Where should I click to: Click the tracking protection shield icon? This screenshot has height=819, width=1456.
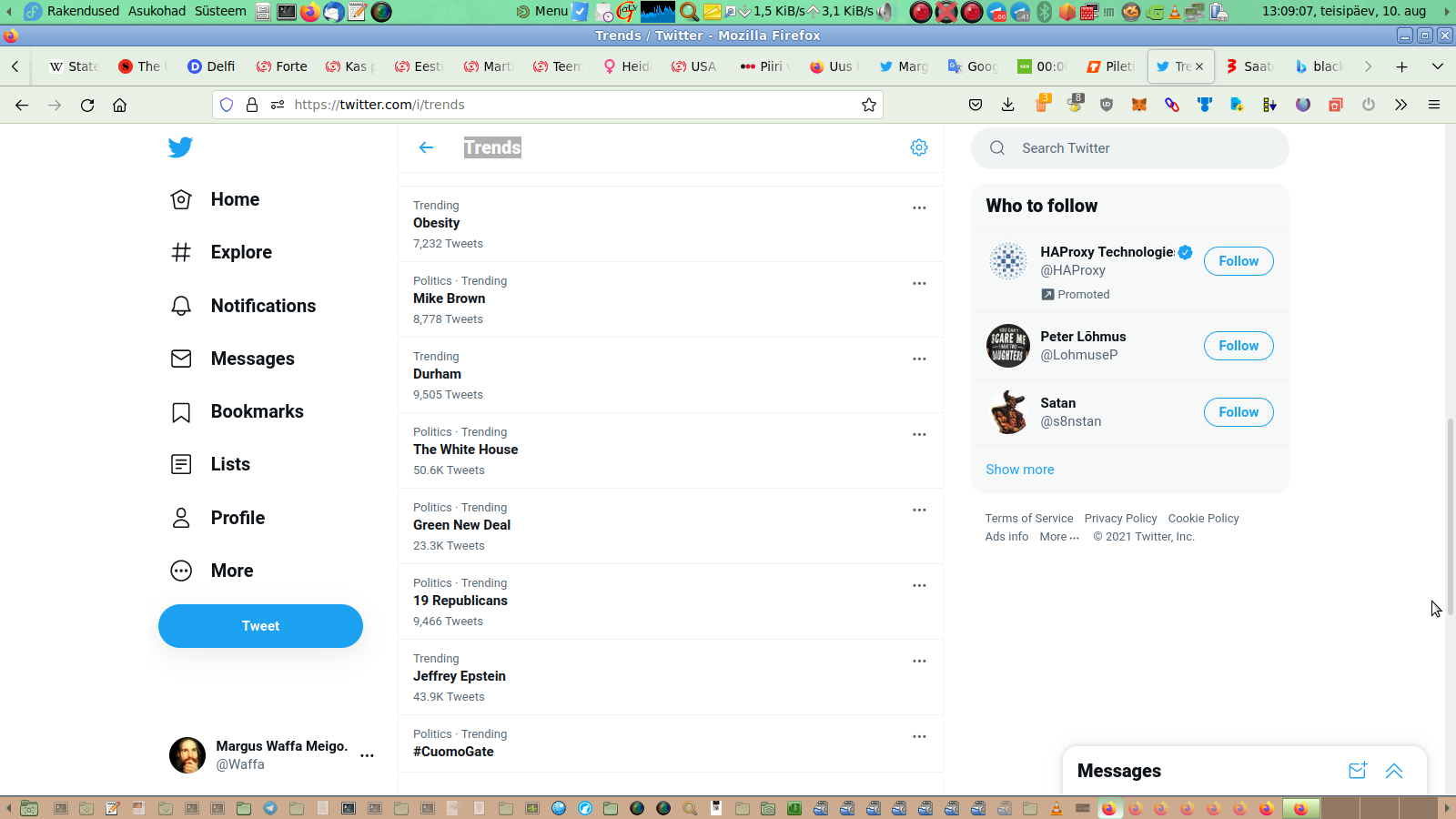[x=227, y=105]
